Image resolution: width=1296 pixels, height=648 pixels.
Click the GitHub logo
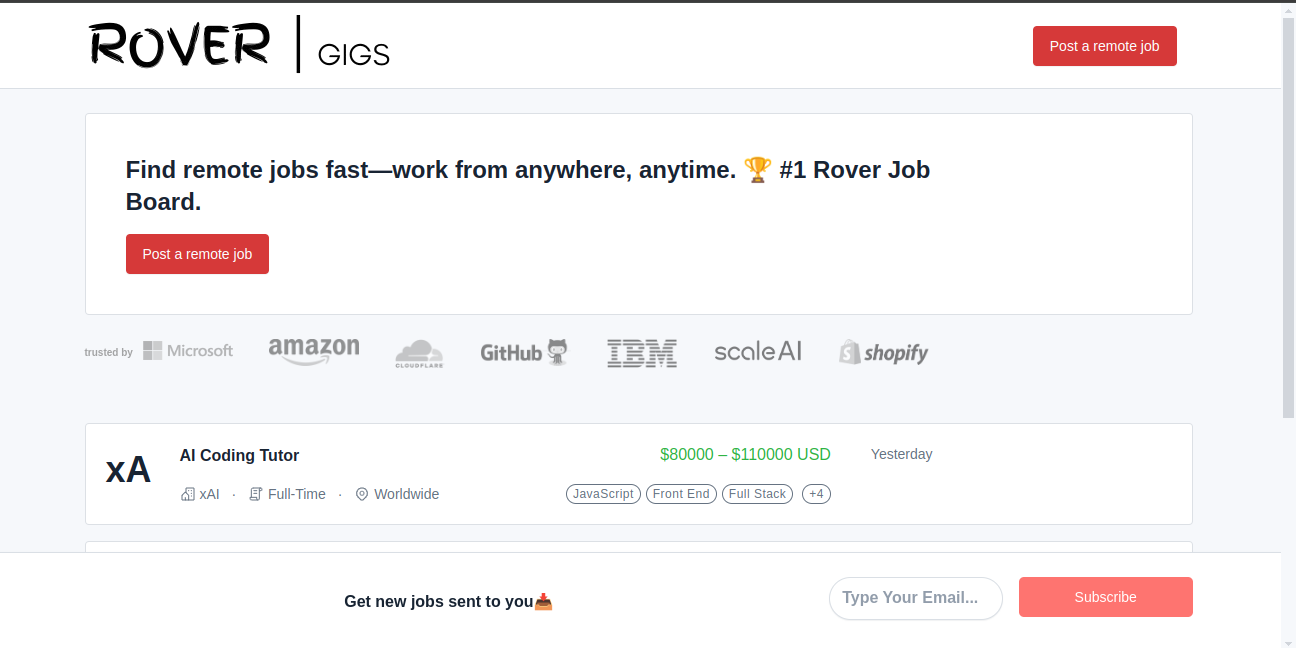click(x=524, y=352)
